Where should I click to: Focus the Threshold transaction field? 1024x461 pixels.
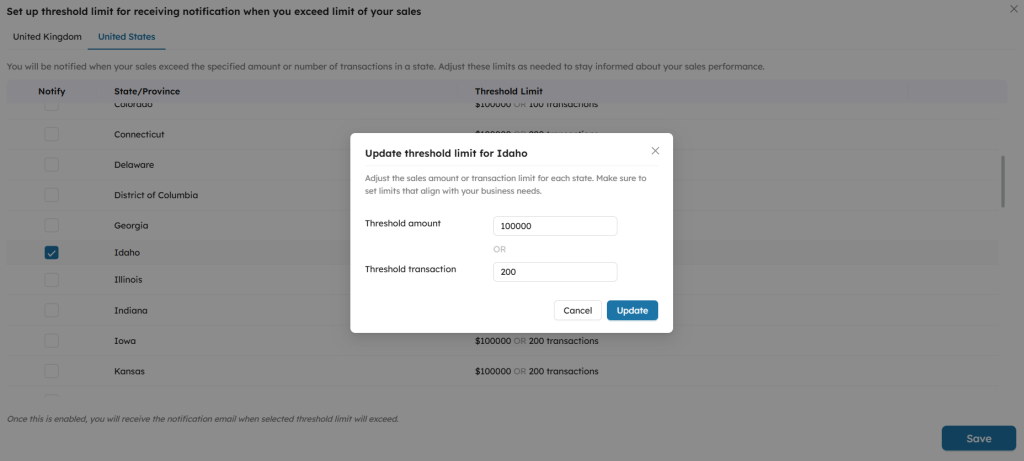[555, 272]
